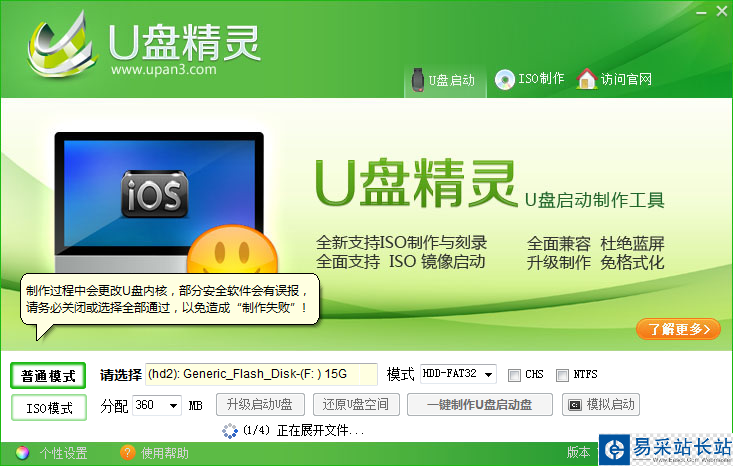Click the spinning progress indicator icon
Screen dimensions: 733x466
click(x=230, y=431)
